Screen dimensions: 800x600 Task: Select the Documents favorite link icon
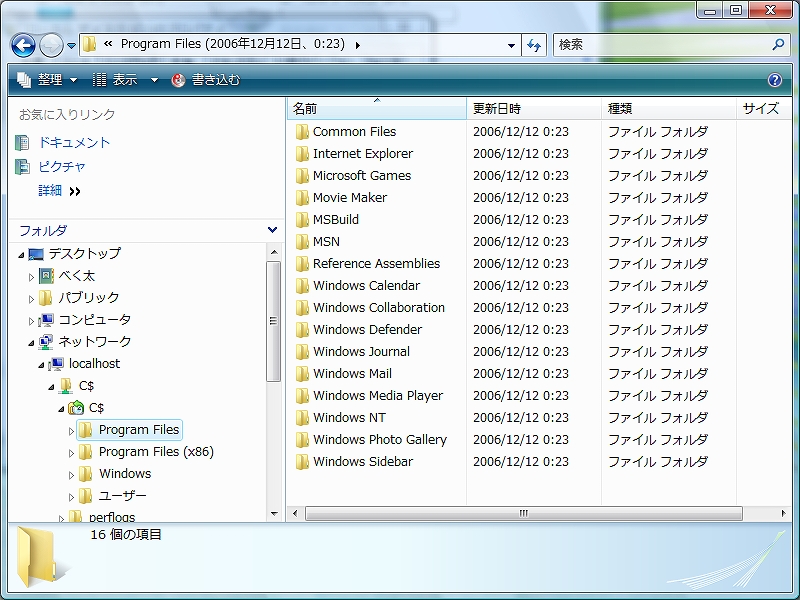[23, 143]
